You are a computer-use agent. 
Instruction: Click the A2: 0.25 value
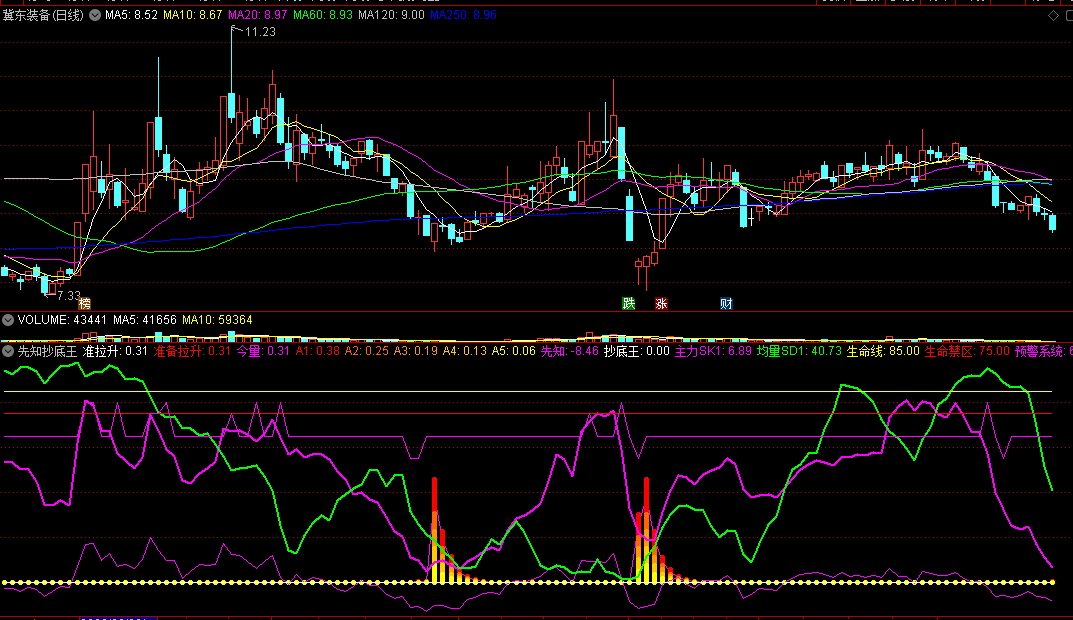(x=367, y=351)
